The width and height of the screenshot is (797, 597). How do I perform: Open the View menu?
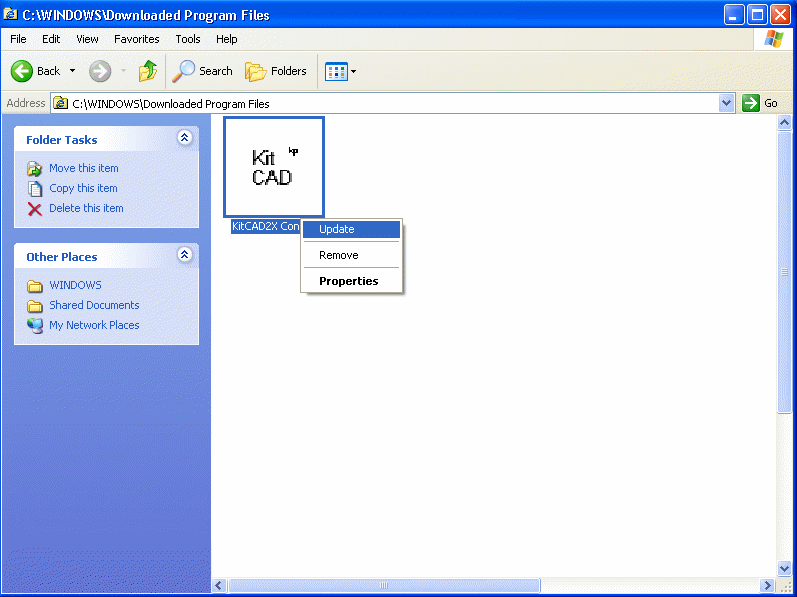click(x=87, y=39)
